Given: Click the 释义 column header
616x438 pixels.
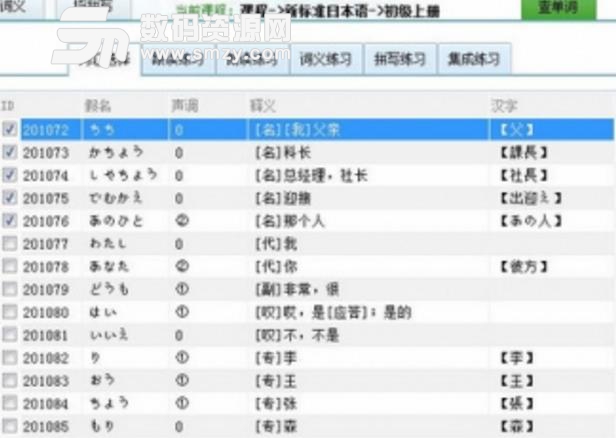Looking at the screenshot, I should (263, 106).
